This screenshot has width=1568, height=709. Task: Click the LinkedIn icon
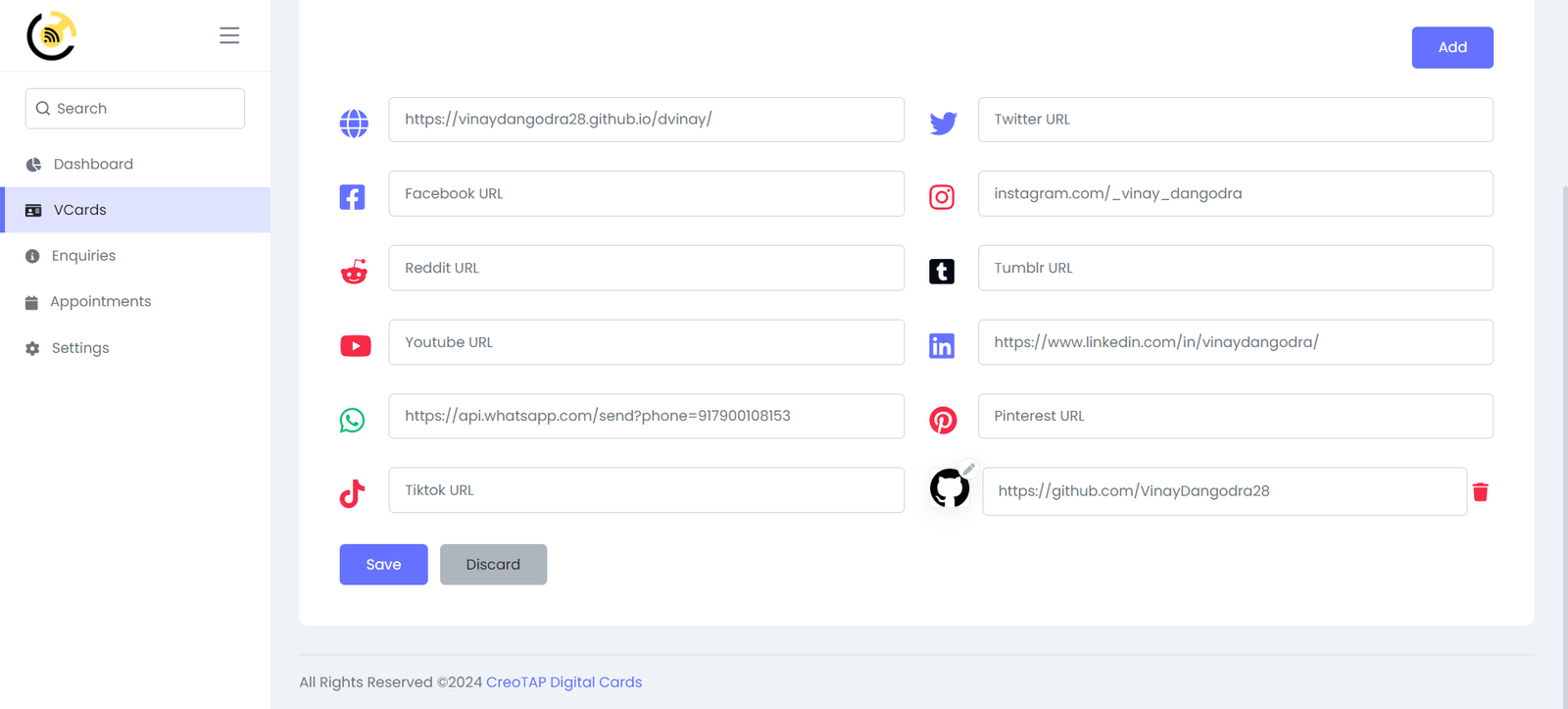[942, 346]
